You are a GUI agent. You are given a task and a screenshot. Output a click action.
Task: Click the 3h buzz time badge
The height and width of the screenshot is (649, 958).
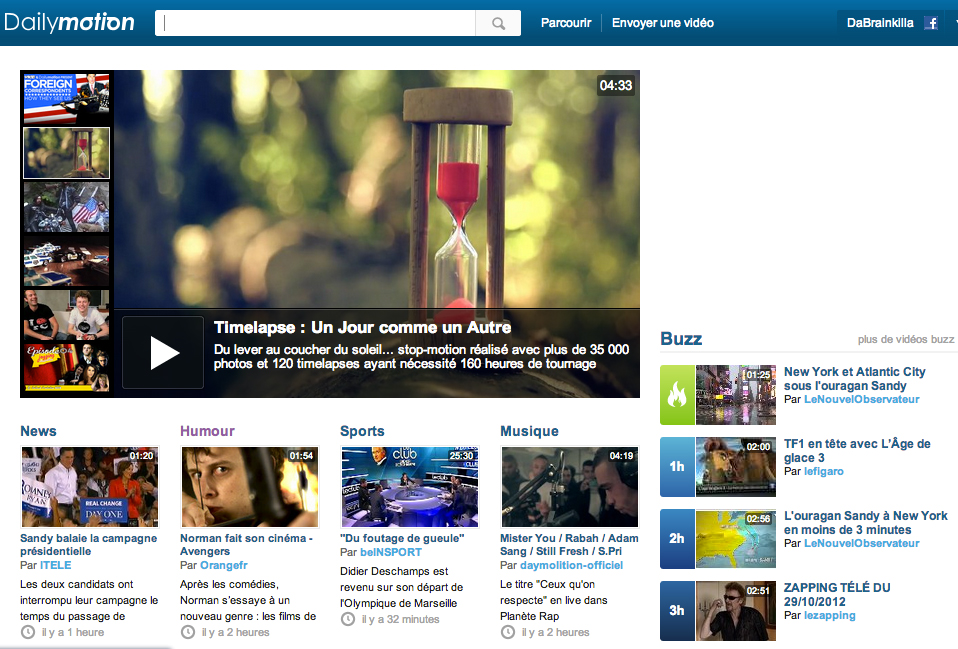(x=677, y=611)
